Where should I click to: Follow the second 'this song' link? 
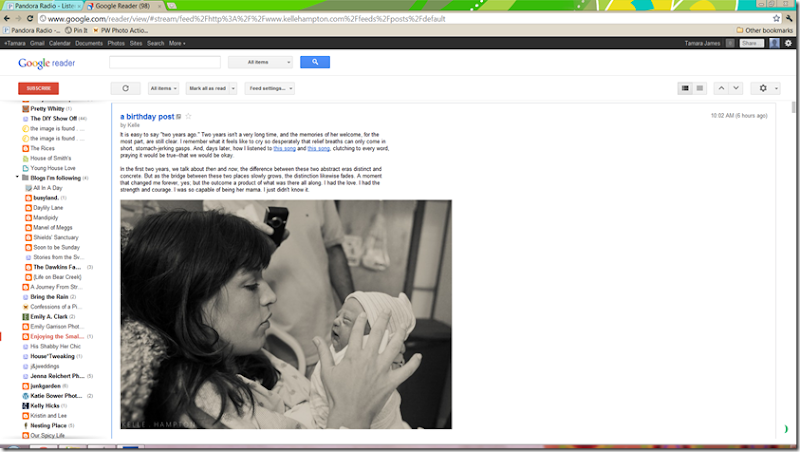318,148
